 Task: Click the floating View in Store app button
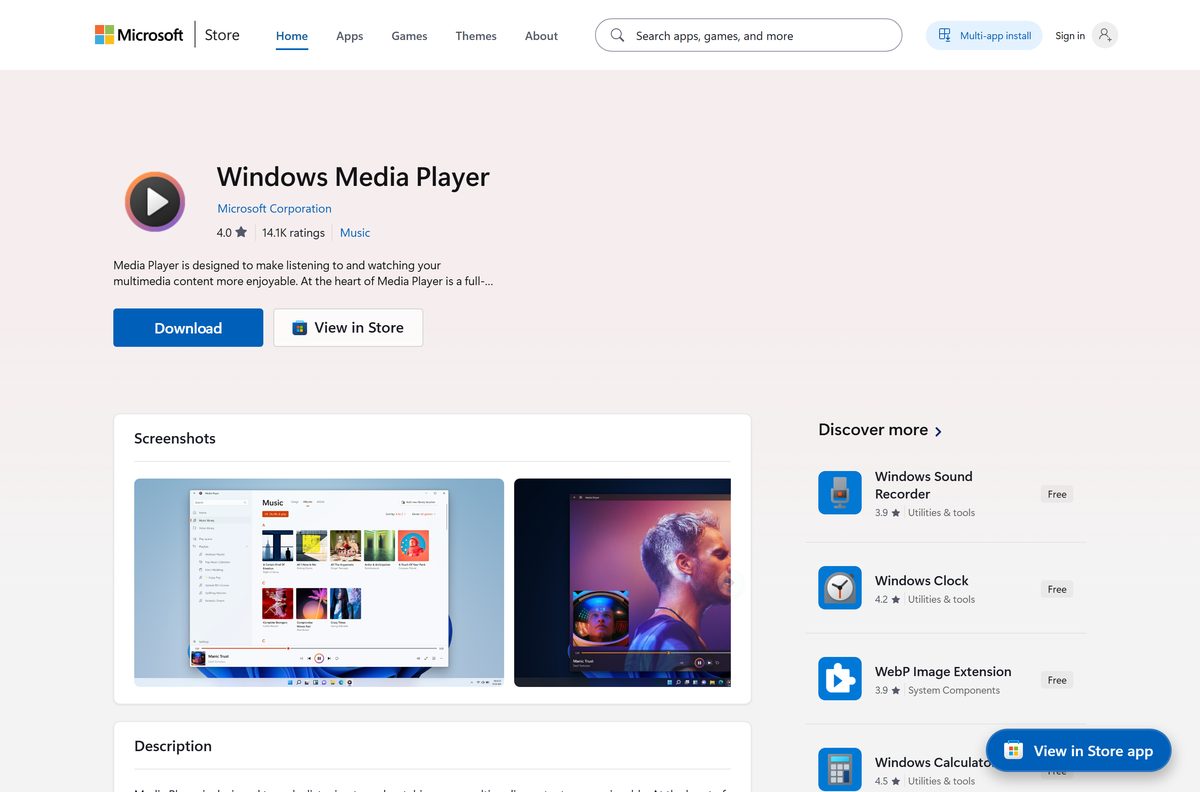point(1078,750)
